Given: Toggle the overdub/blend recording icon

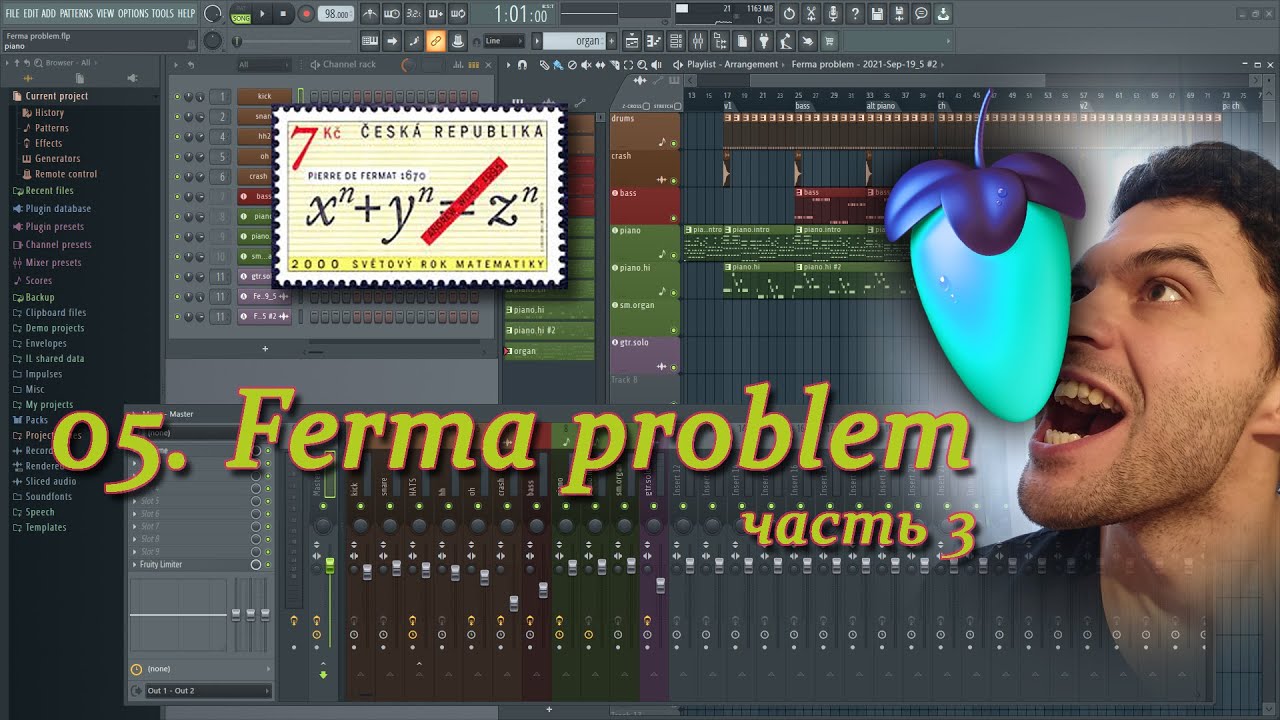Looking at the screenshot, I should pos(436,14).
